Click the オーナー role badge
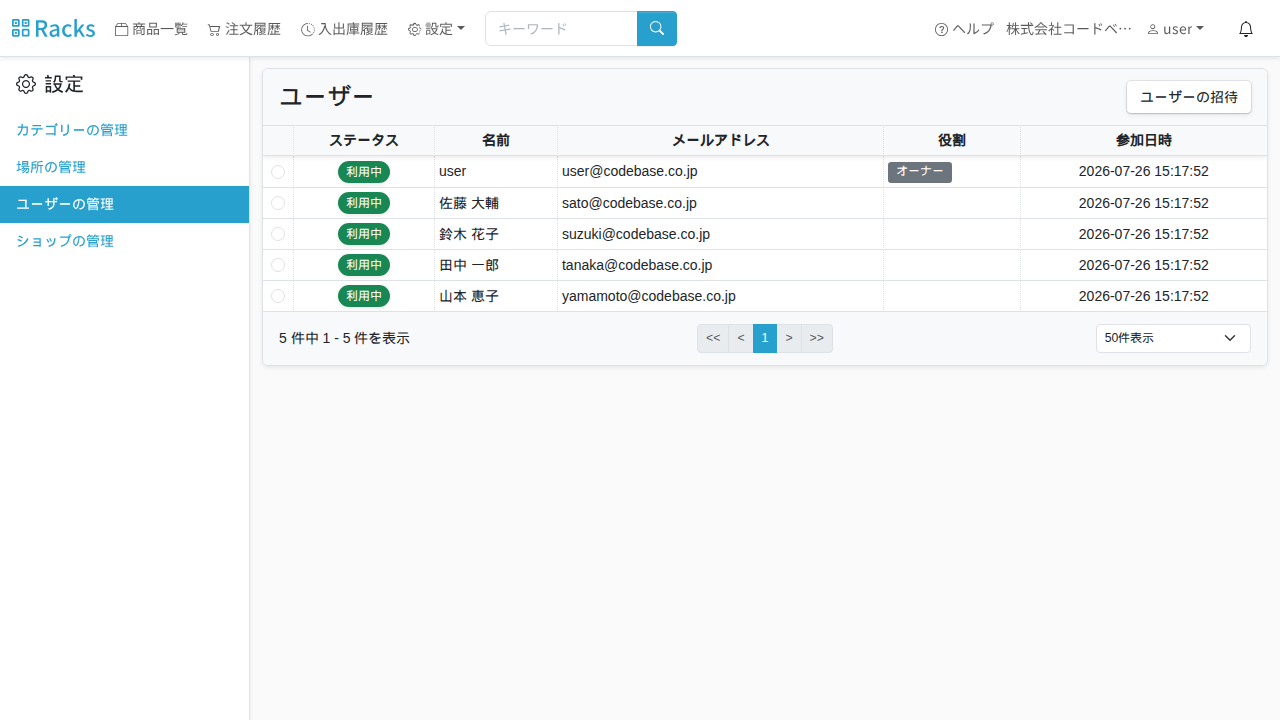Image resolution: width=1280 pixels, height=720 pixels. (x=920, y=172)
